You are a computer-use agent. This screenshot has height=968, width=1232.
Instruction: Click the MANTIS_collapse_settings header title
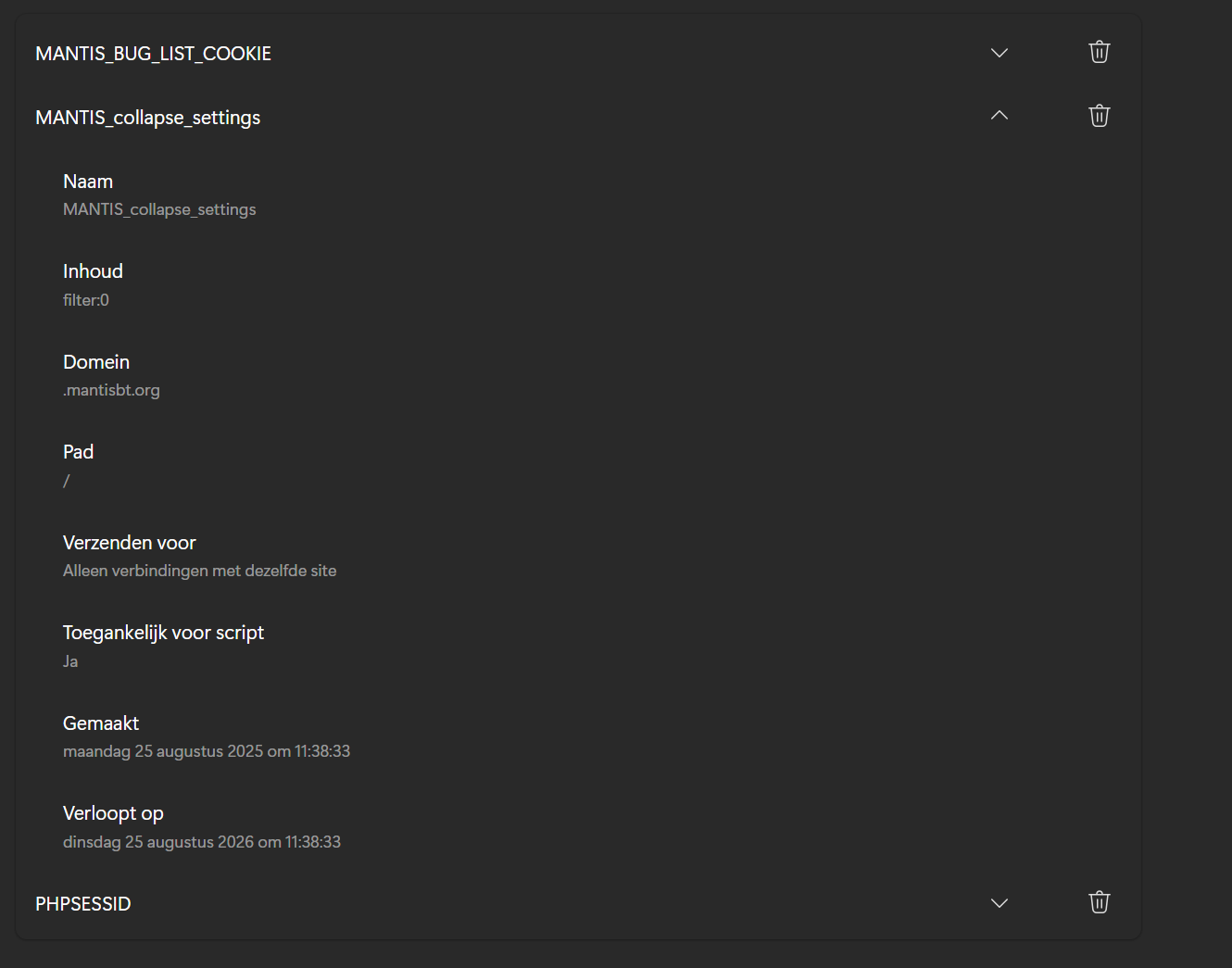pos(147,118)
